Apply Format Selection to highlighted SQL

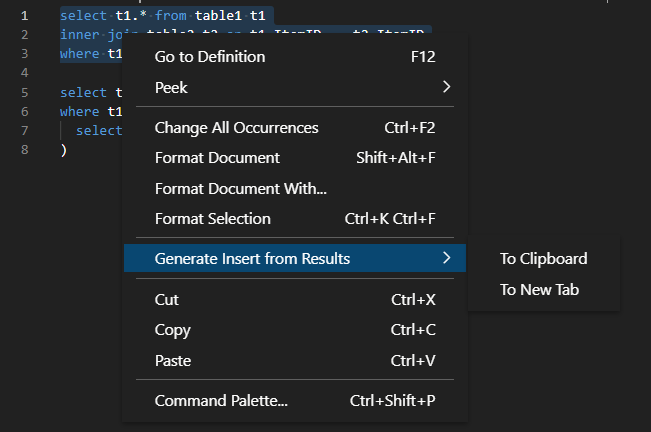coord(212,218)
